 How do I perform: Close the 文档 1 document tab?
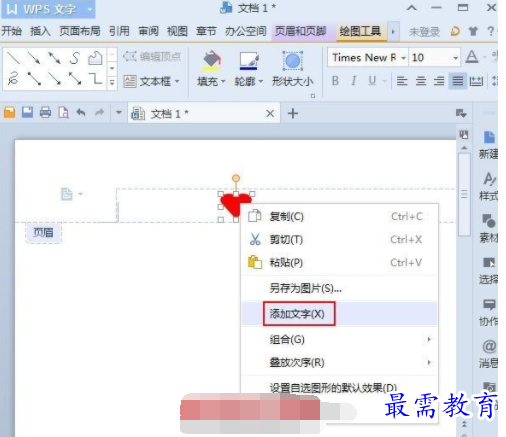point(270,114)
